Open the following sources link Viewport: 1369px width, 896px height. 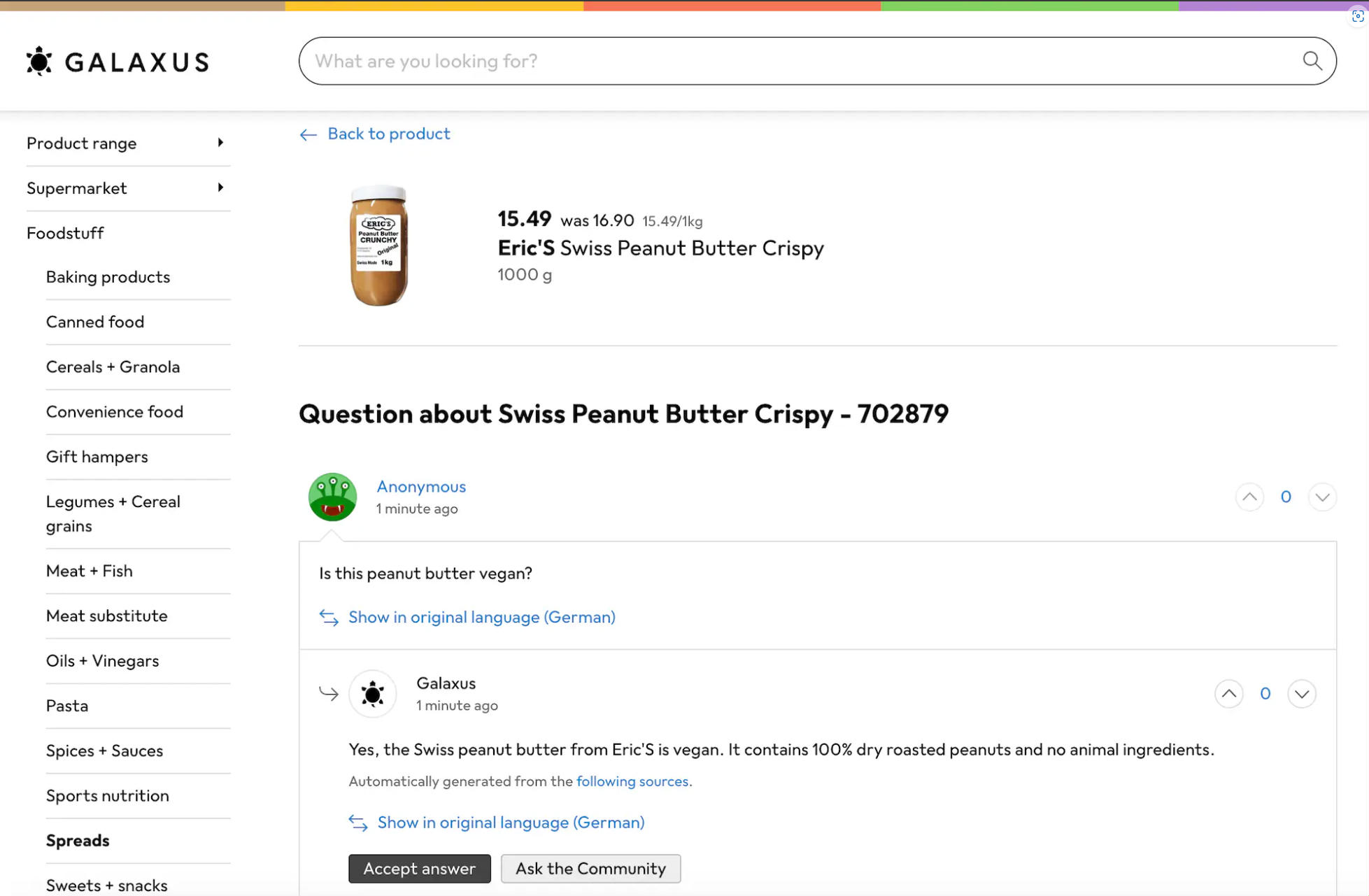coord(632,781)
